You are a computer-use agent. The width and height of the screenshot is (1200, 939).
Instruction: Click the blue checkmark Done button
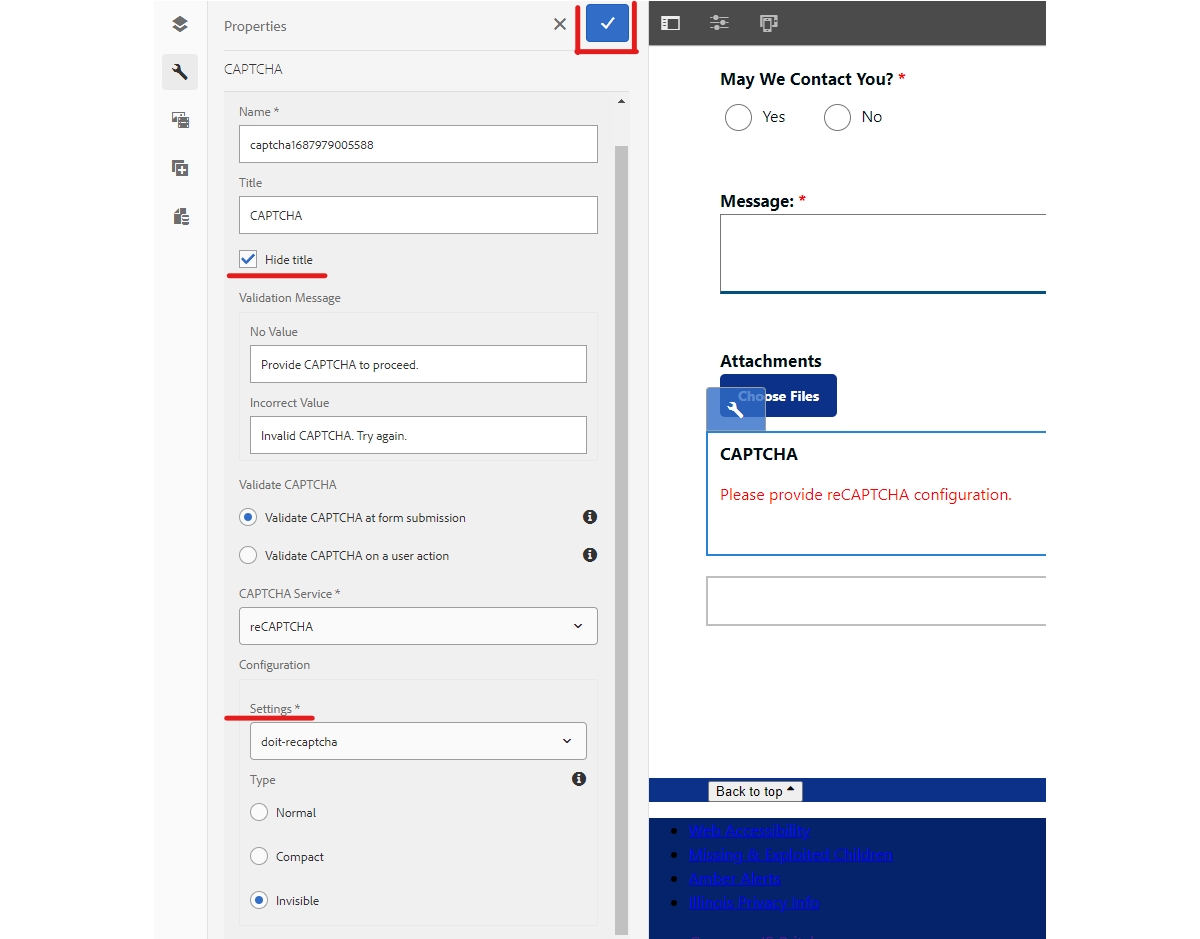pyautogui.click(x=607, y=24)
